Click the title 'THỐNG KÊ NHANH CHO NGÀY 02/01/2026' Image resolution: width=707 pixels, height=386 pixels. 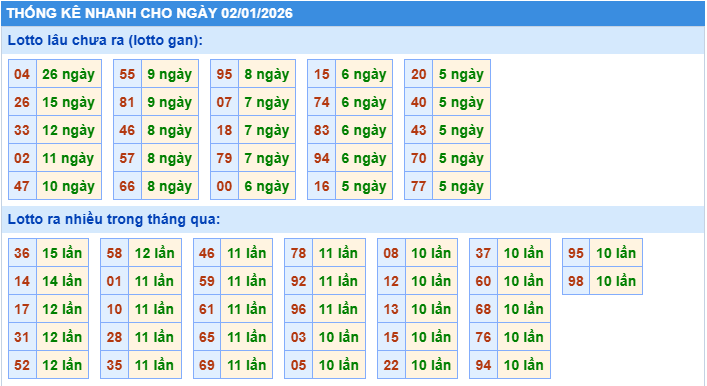pyautogui.click(x=150, y=13)
